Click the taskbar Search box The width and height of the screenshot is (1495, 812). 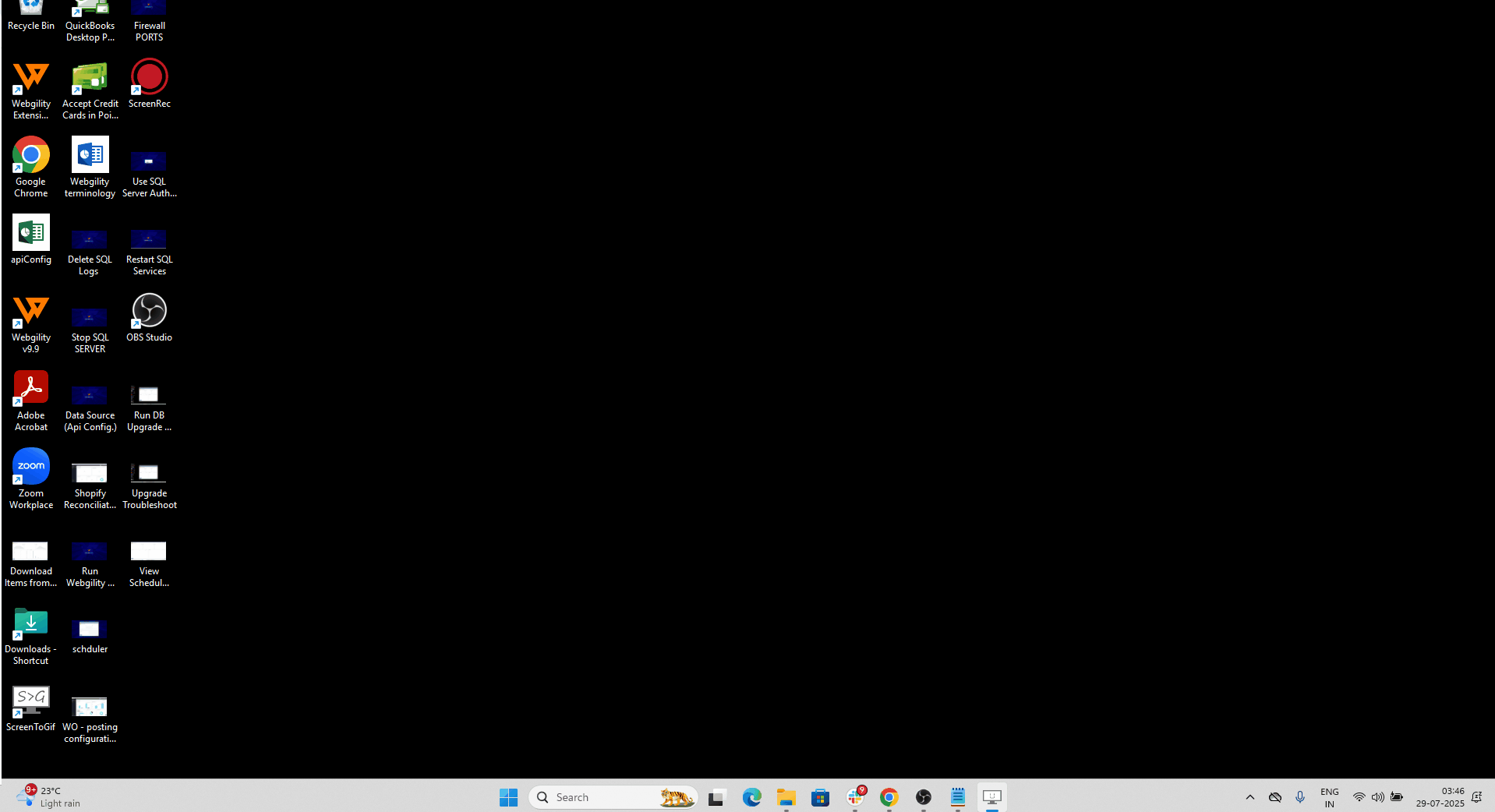(613, 797)
